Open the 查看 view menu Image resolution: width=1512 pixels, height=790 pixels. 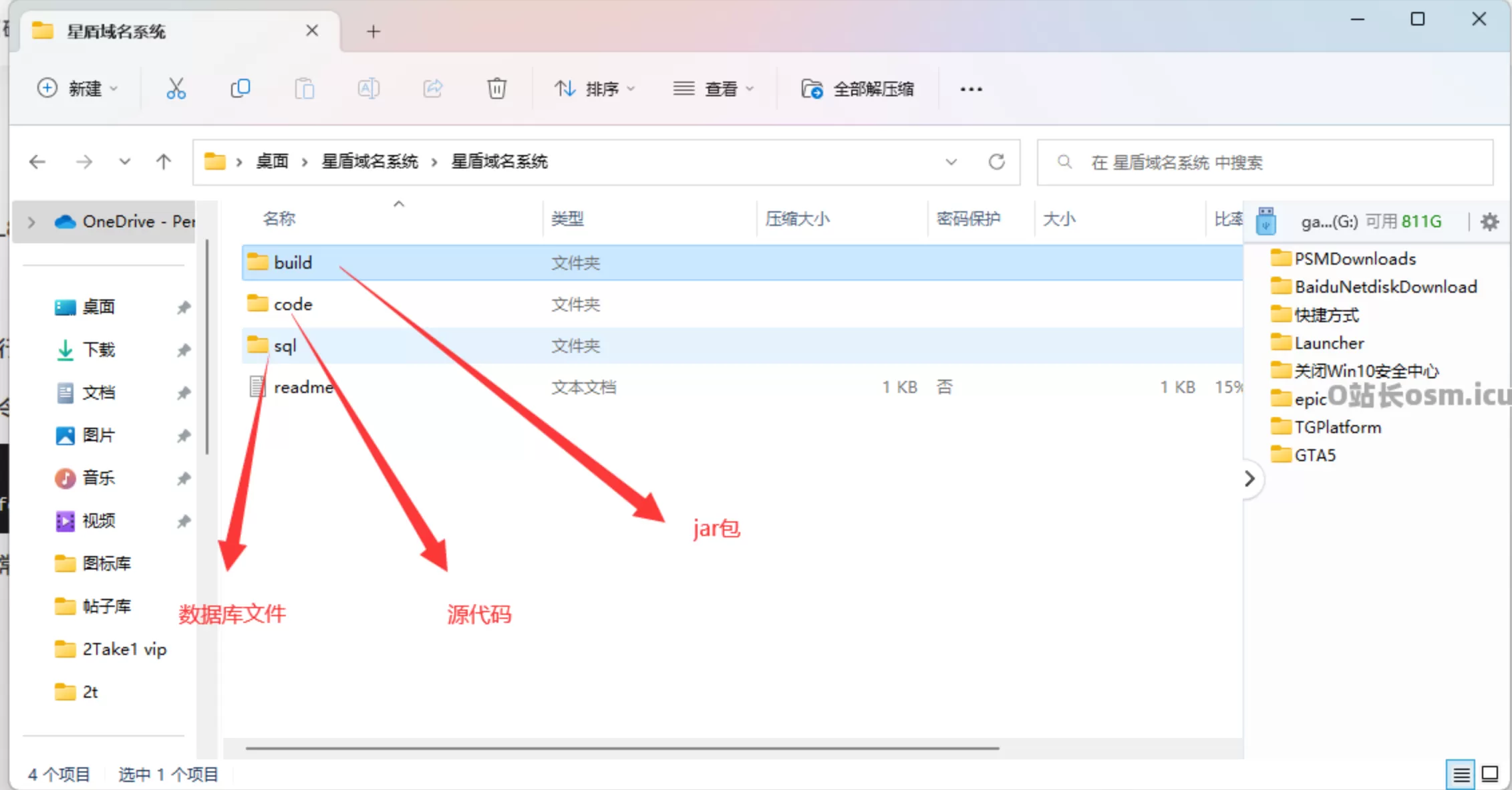[713, 88]
